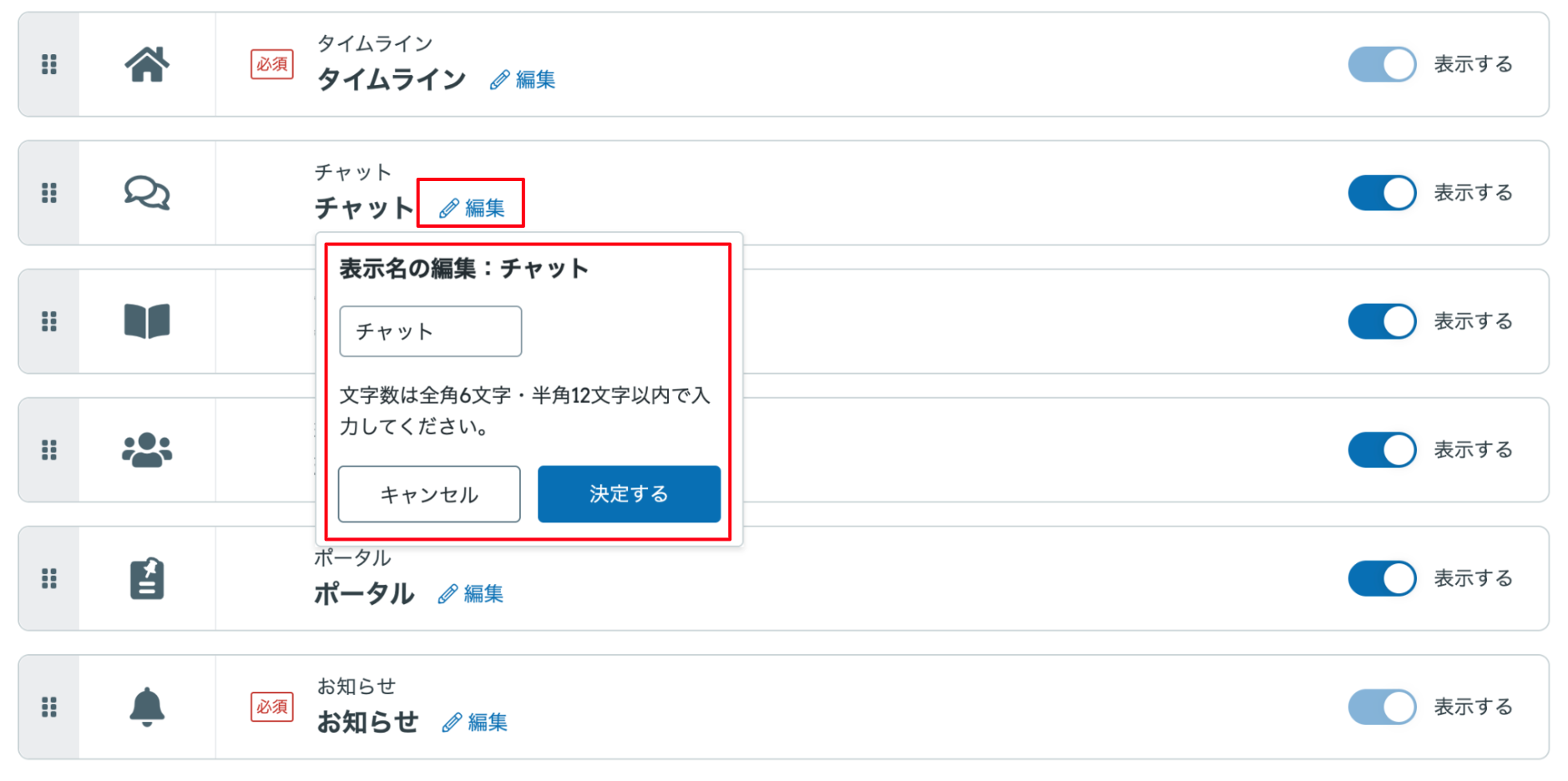Click the people group icon
This screenshot has height=781, width=1568.
(146, 450)
